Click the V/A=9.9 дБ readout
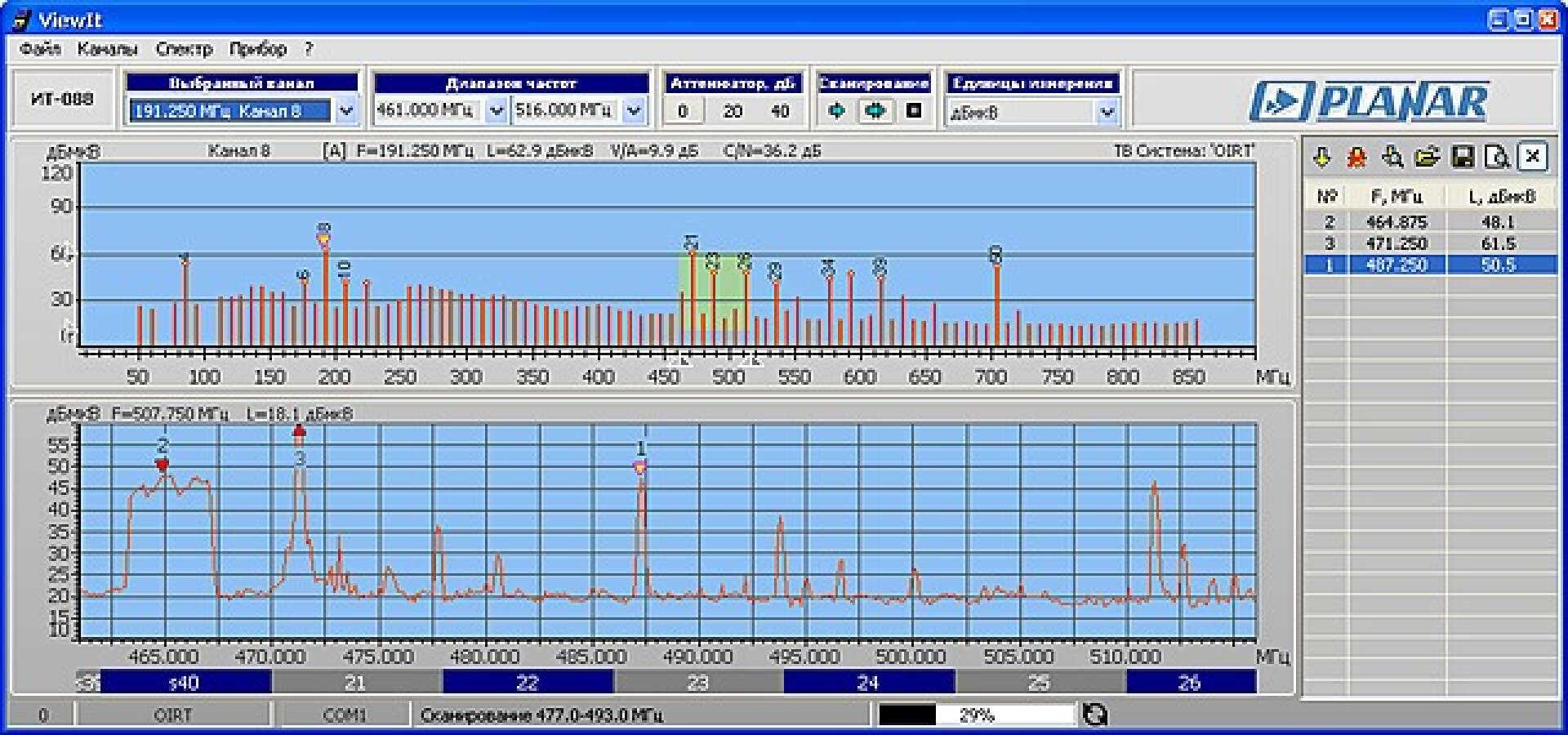This screenshot has height=735, width=1568. (x=654, y=151)
